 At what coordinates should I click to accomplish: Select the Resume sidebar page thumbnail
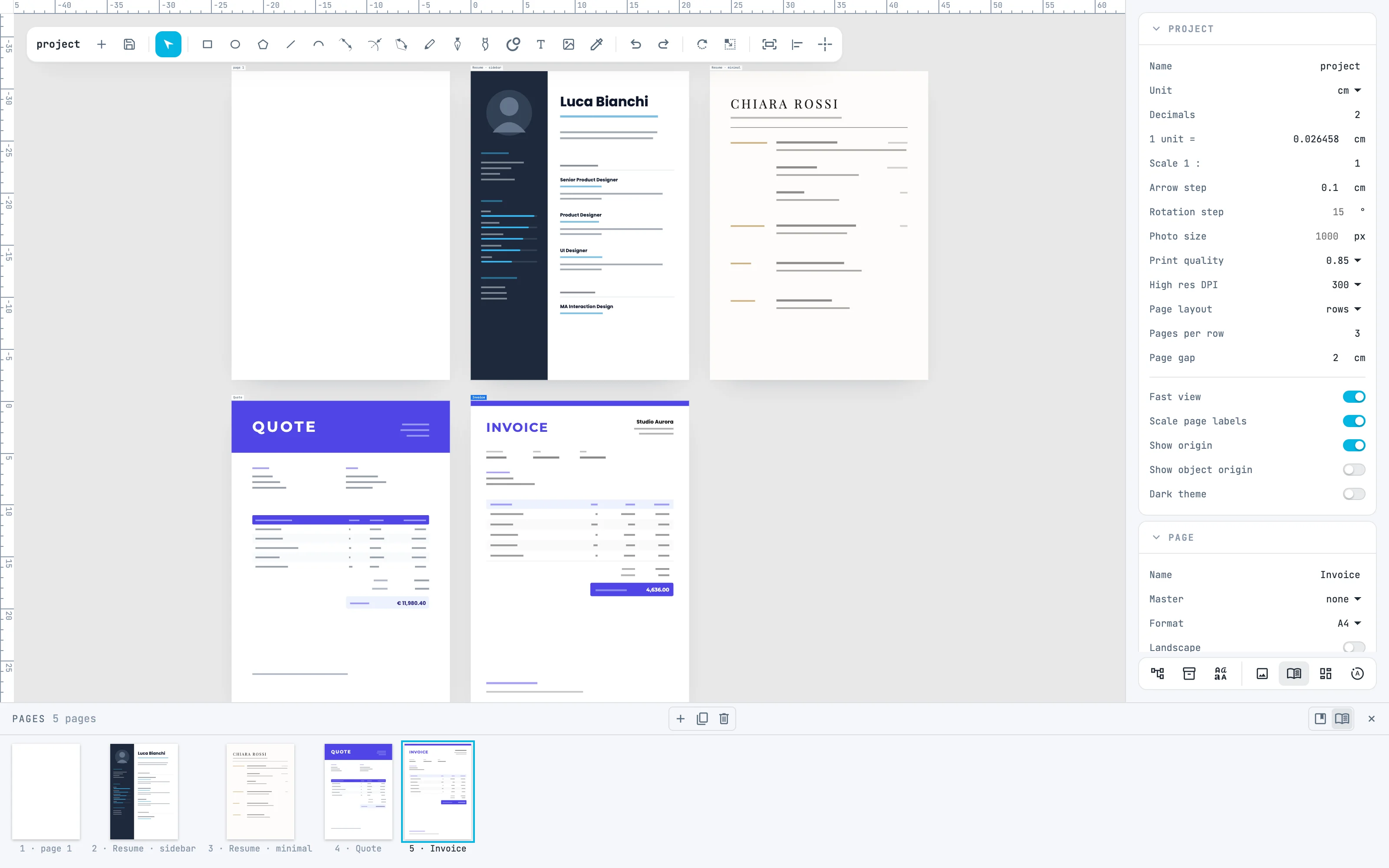(144, 792)
